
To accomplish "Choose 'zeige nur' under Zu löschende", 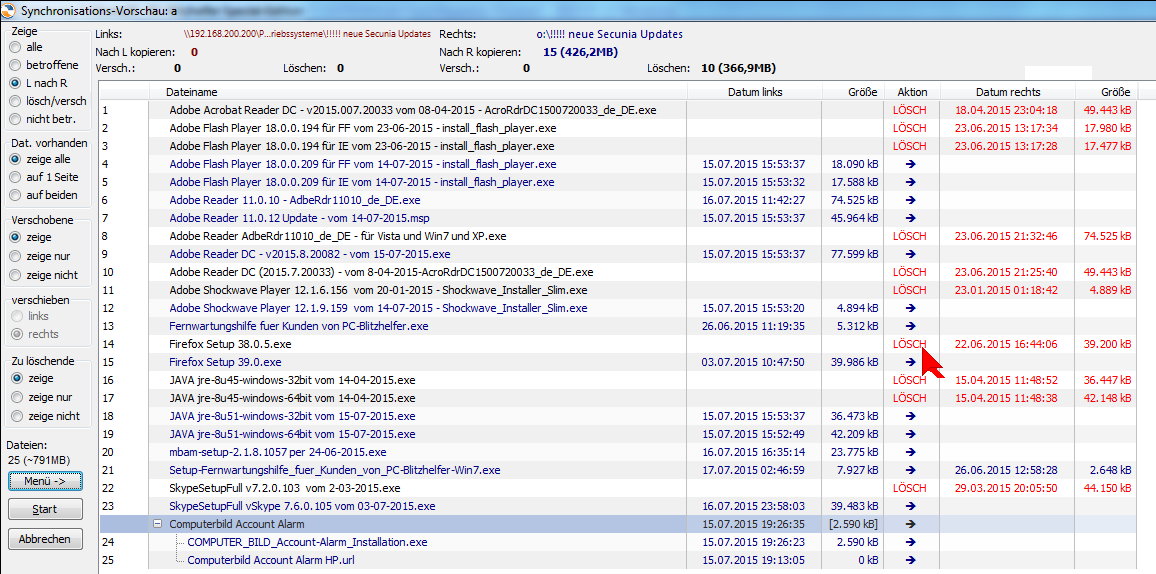I will point(15,397).
